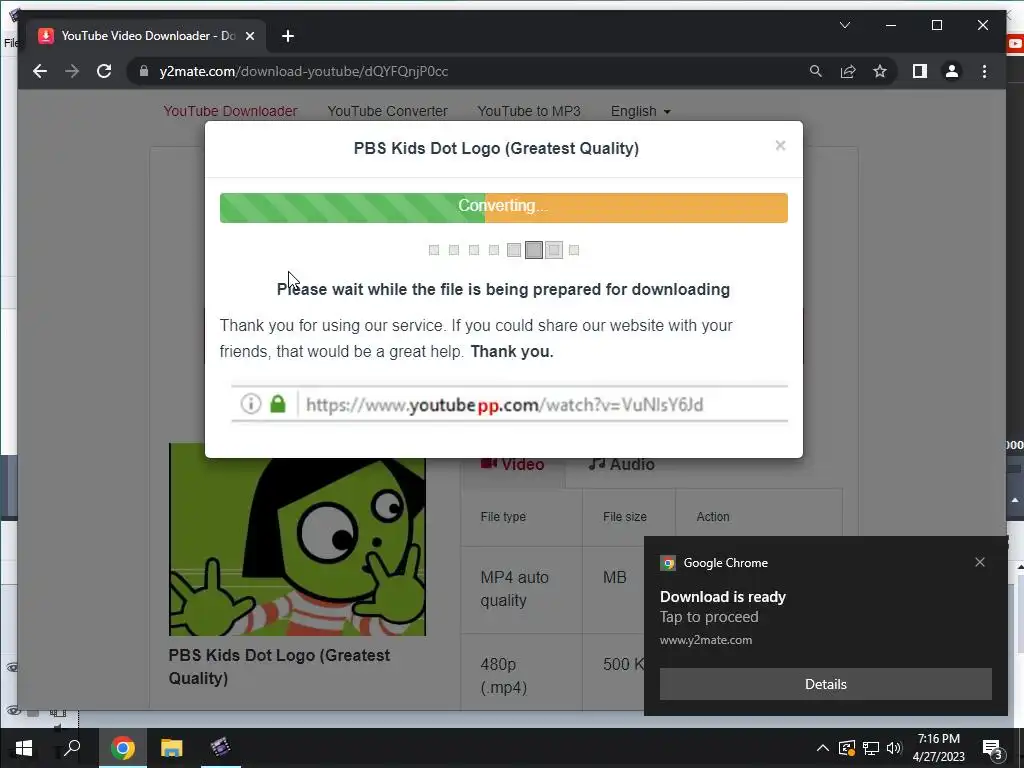Click the Download is ready notification text
This screenshot has height=768, width=1024.
(722, 597)
